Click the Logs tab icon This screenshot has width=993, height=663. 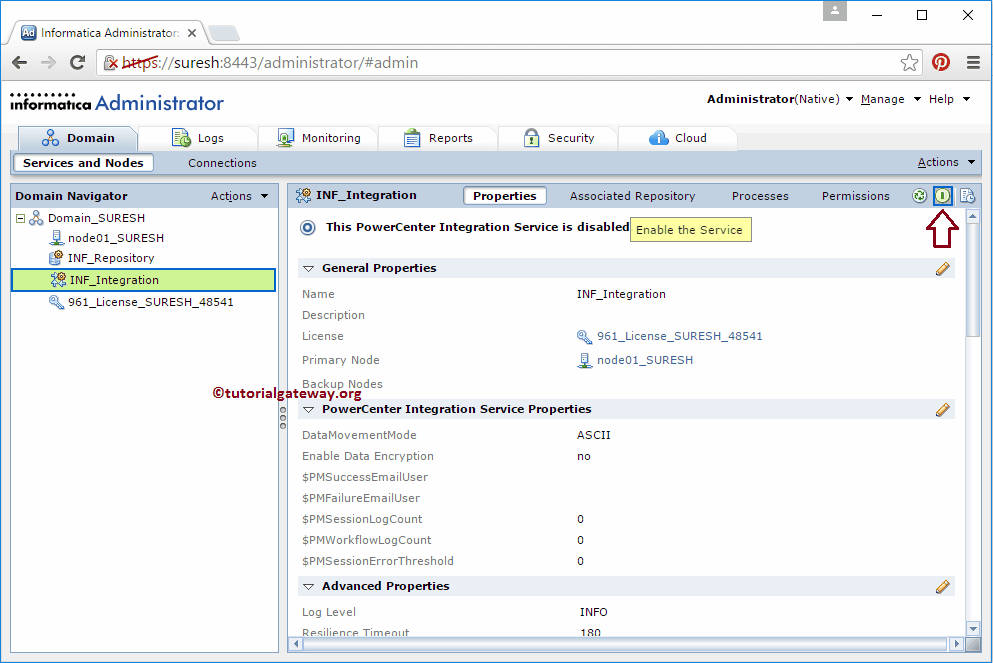tap(181, 137)
